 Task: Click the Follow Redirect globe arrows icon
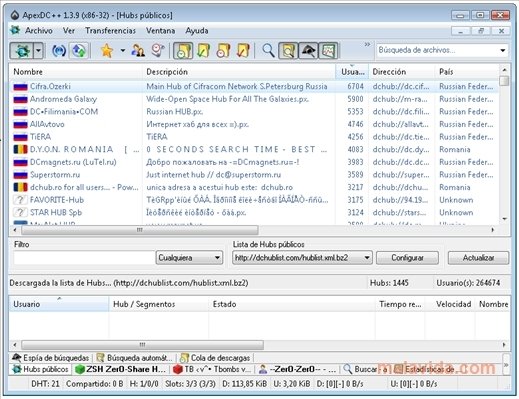click(79, 51)
